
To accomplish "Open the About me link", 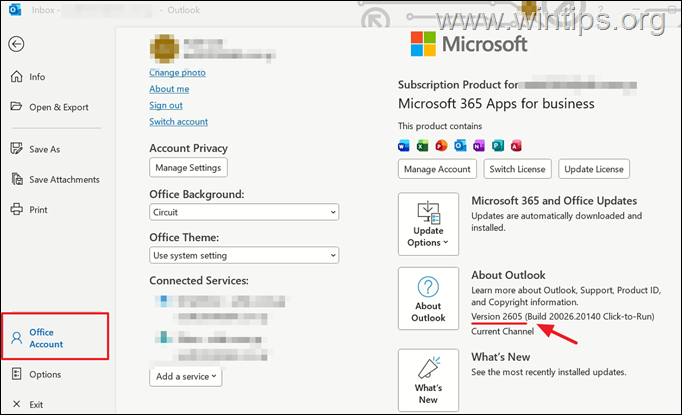I will coord(169,89).
